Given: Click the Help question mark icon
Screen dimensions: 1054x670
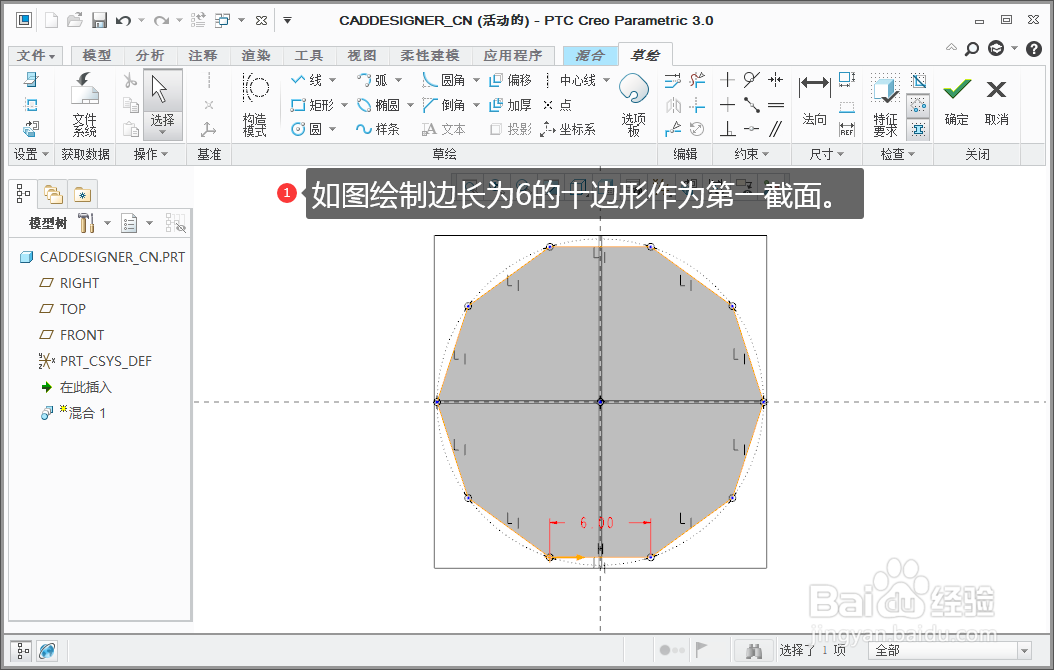Looking at the screenshot, I should [x=1034, y=48].
